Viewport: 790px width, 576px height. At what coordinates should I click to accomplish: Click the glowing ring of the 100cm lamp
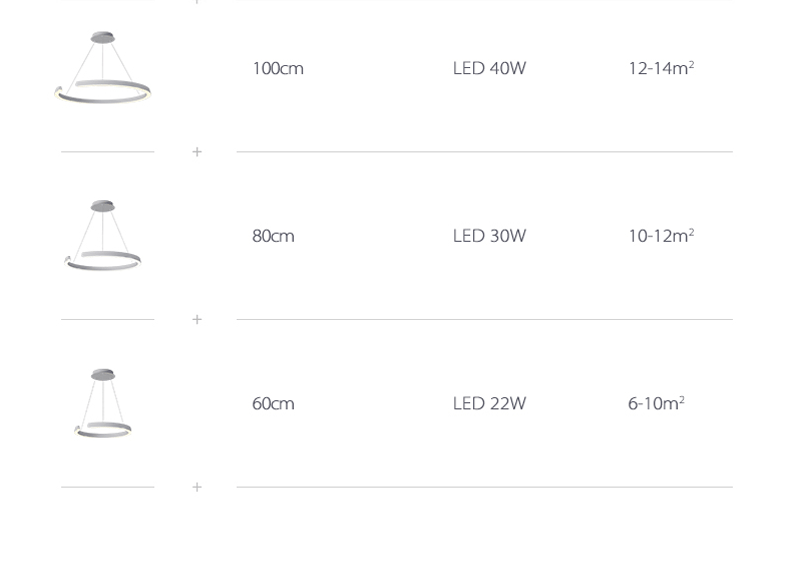pyautogui.click(x=103, y=92)
